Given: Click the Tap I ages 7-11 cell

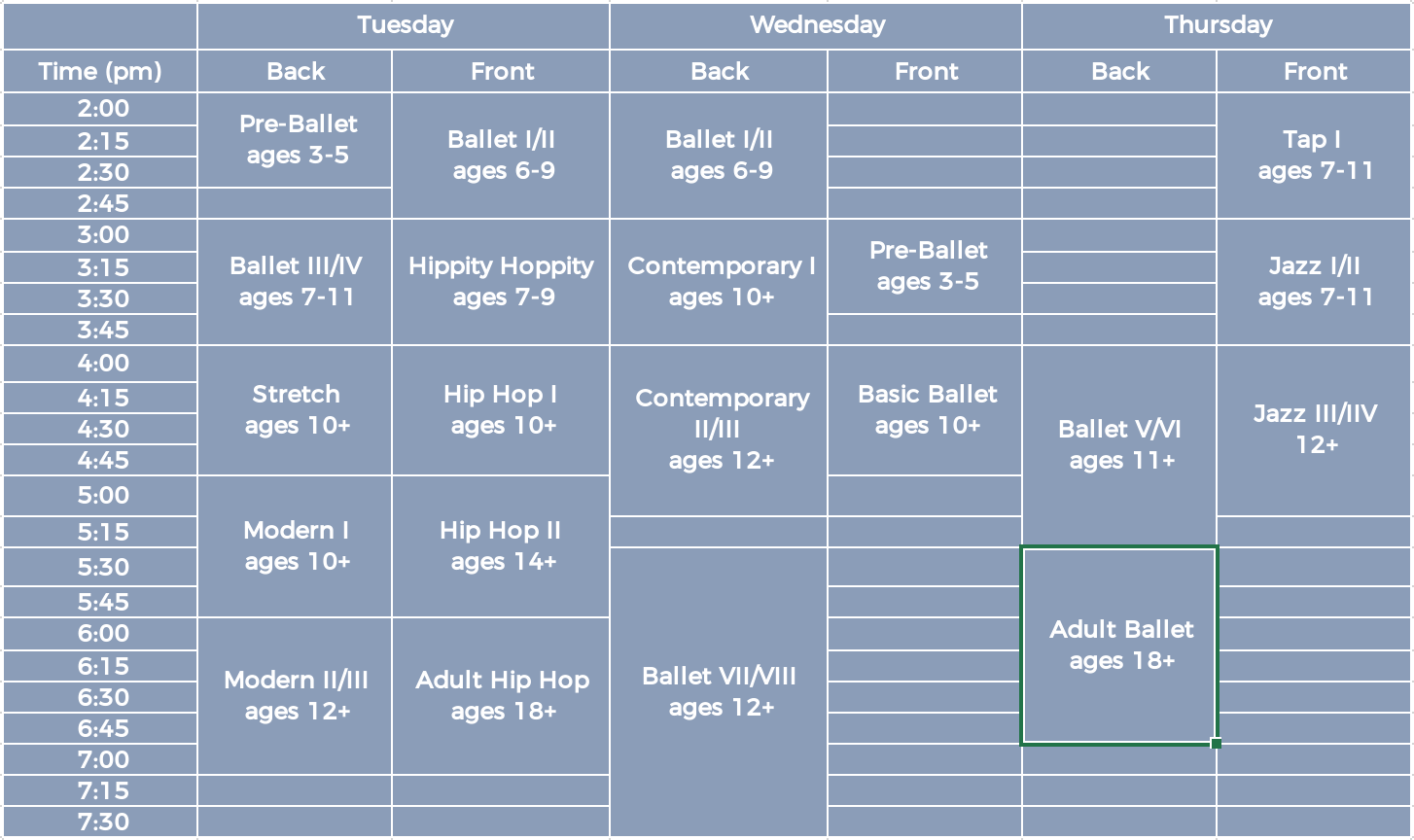Looking at the screenshot, I should coord(1315,156).
